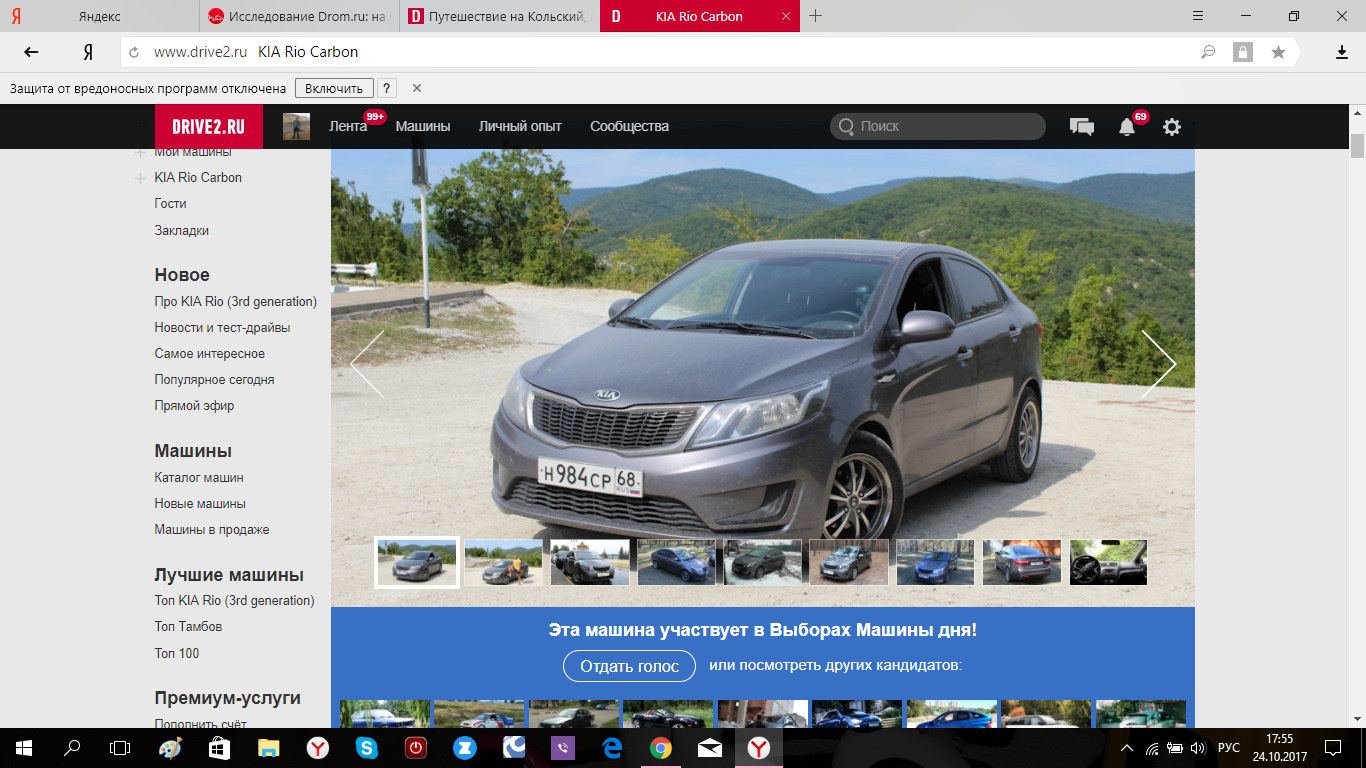Open Топ Тамбов link
The width and height of the screenshot is (1366, 768).
[x=188, y=626]
